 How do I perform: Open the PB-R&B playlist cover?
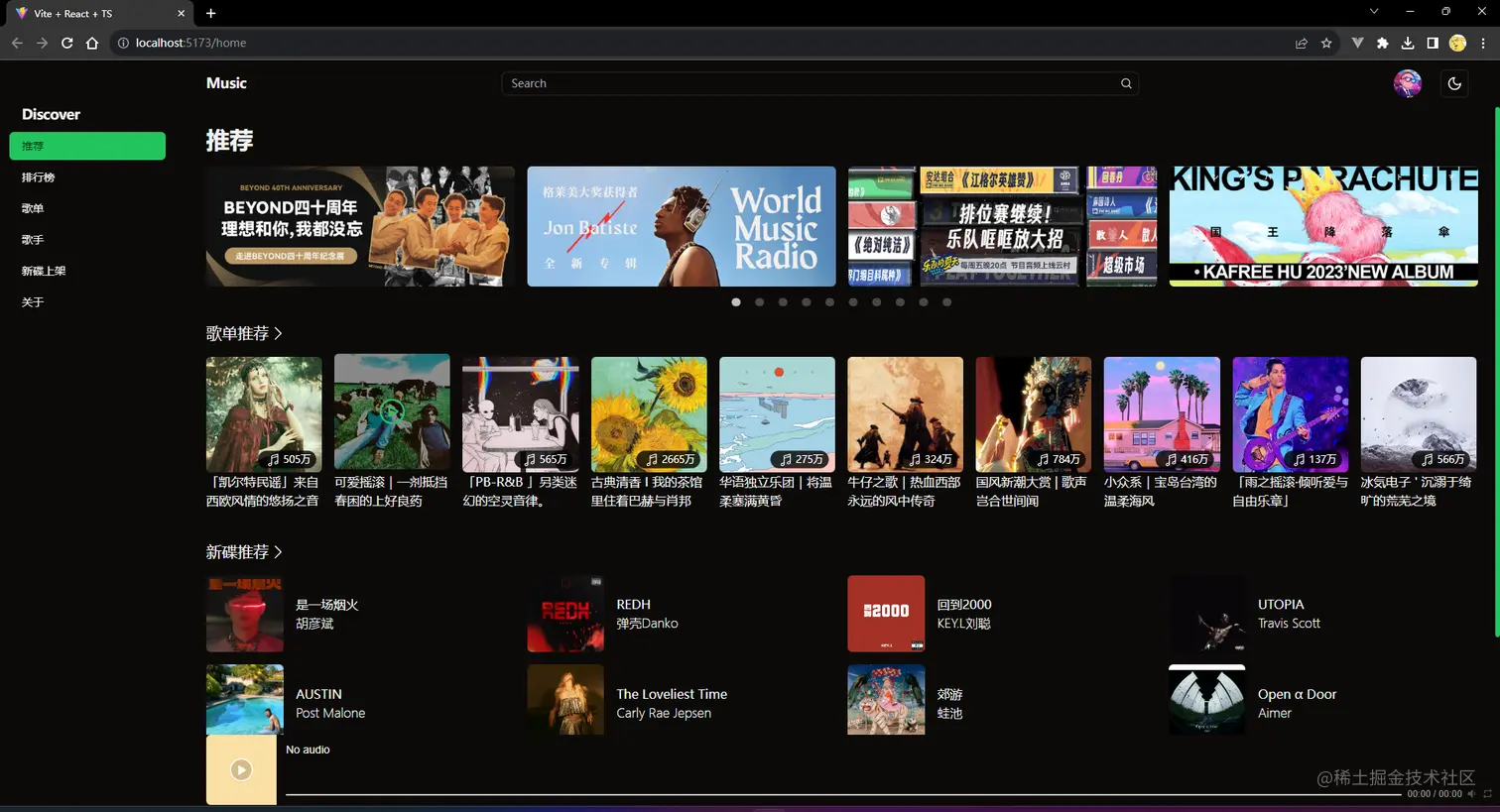click(521, 414)
